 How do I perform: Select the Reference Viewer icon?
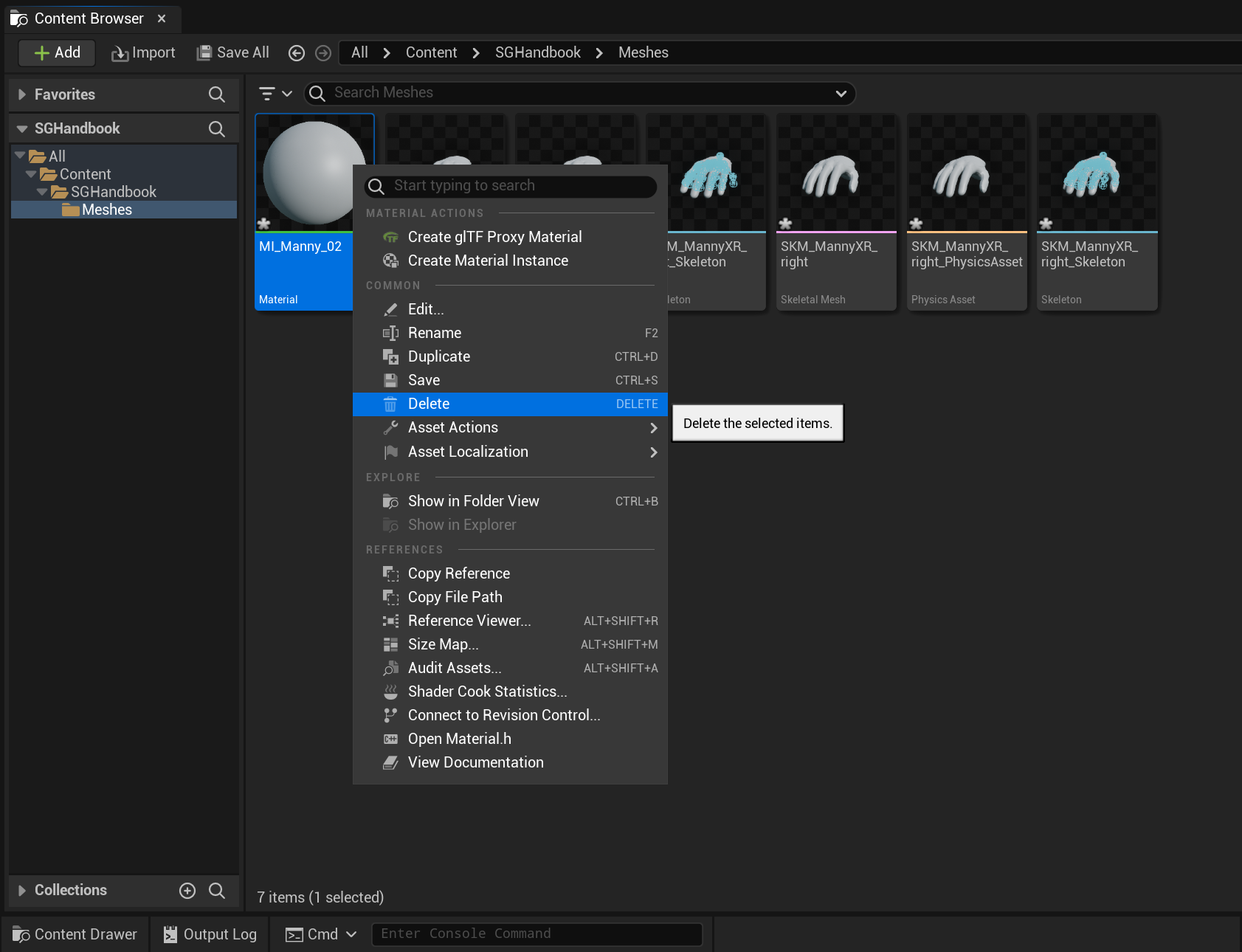pyautogui.click(x=390, y=621)
